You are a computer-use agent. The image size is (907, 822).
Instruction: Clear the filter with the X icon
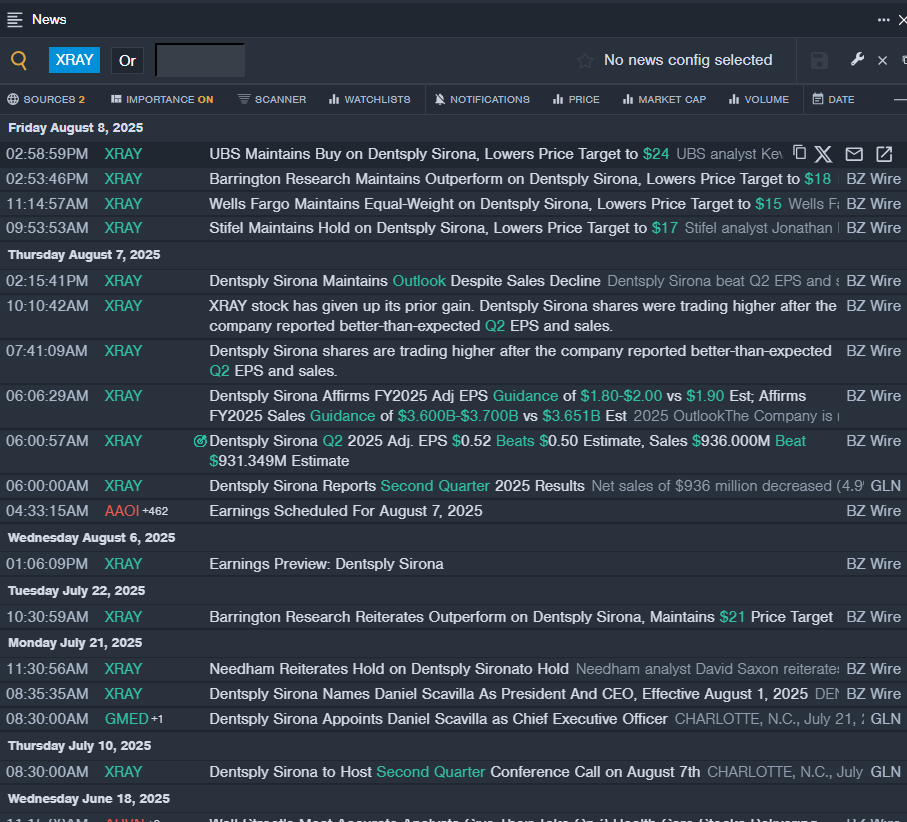(883, 60)
